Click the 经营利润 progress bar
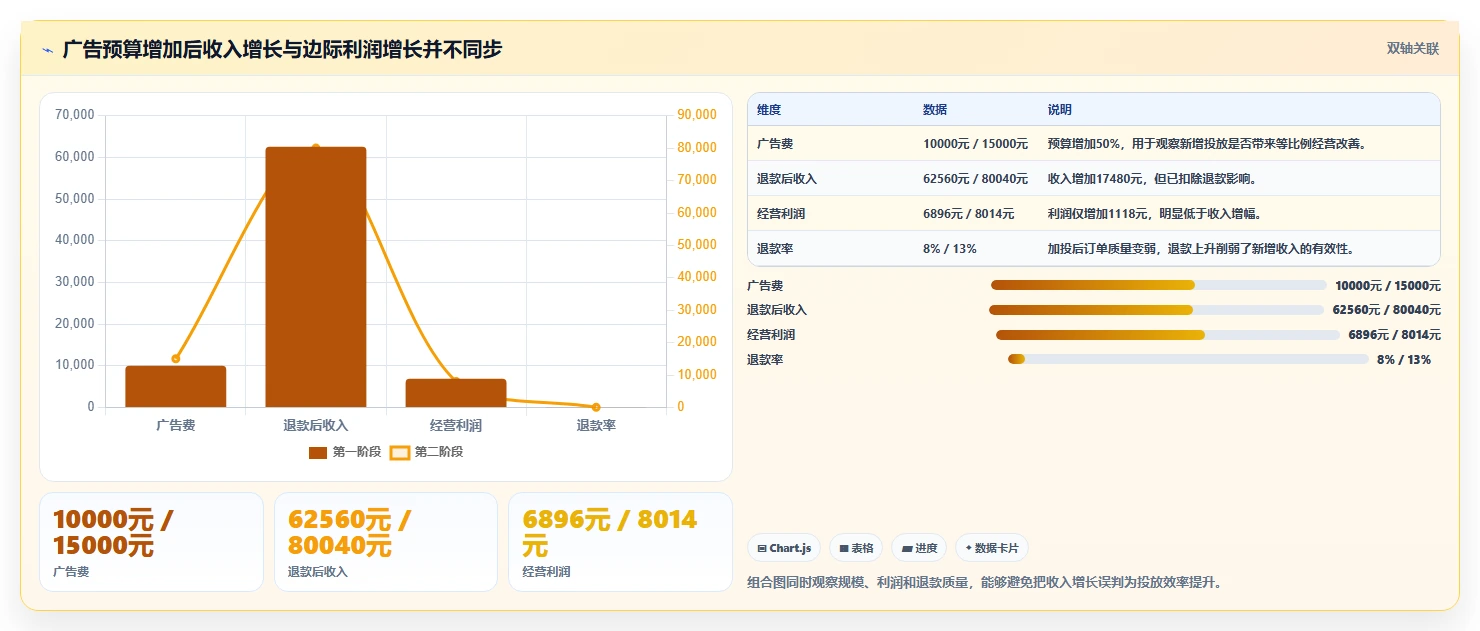1480x631 pixels. point(1168,335)
